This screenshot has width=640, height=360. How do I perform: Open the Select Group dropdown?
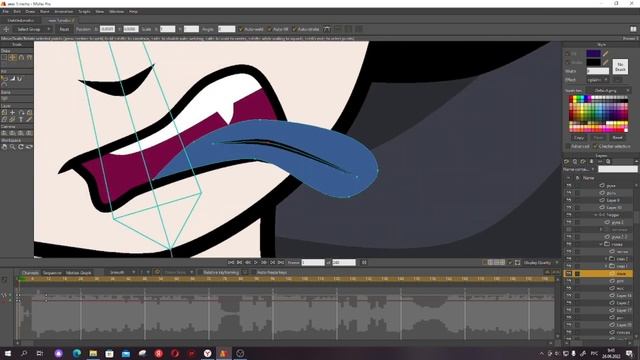(x=33, y=29)
